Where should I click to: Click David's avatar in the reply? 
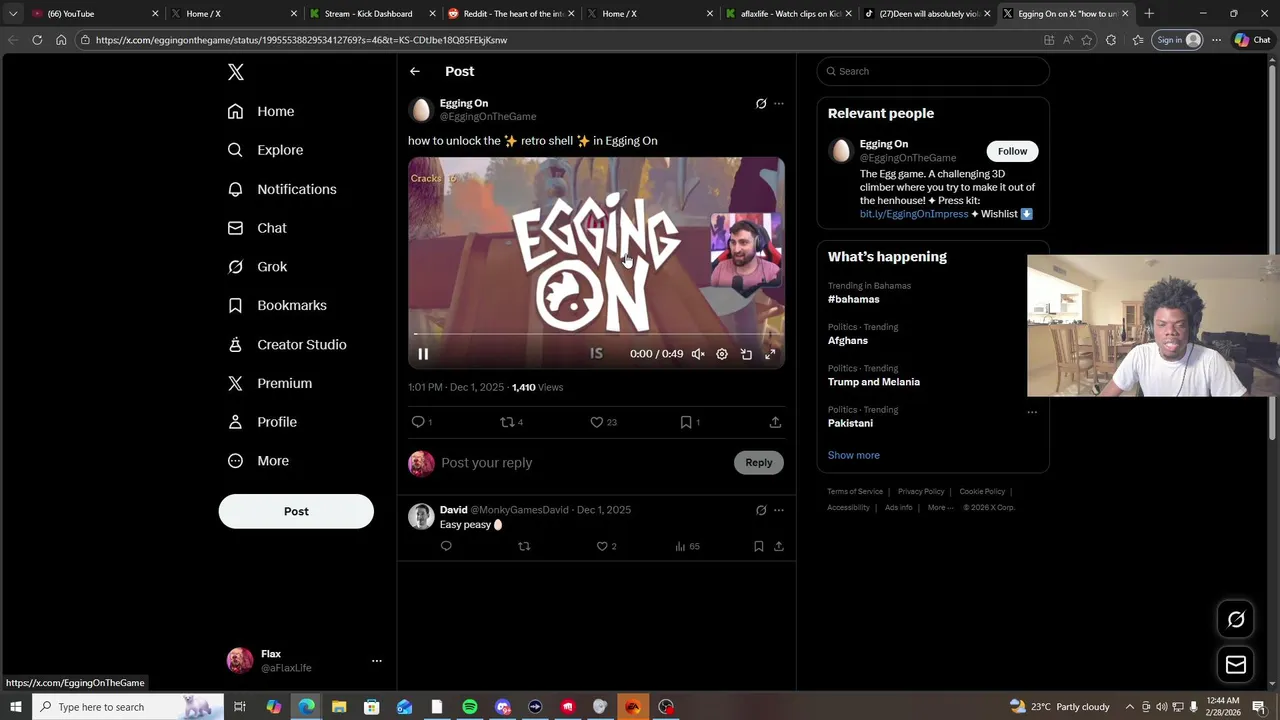[421, 517]
